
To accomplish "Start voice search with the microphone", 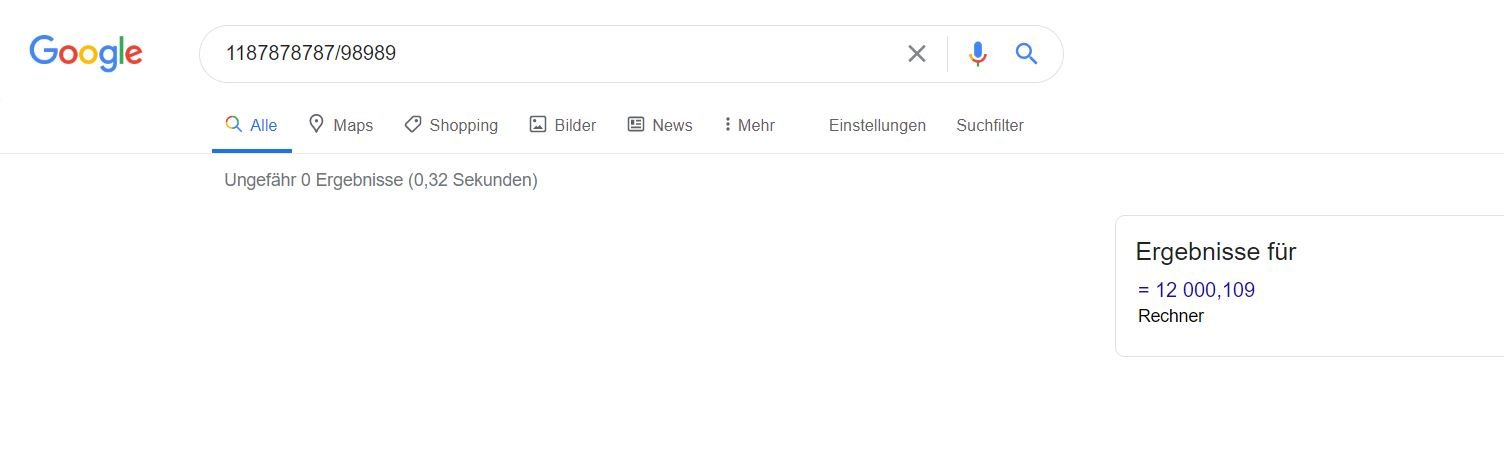I will [x=977, y=54].
